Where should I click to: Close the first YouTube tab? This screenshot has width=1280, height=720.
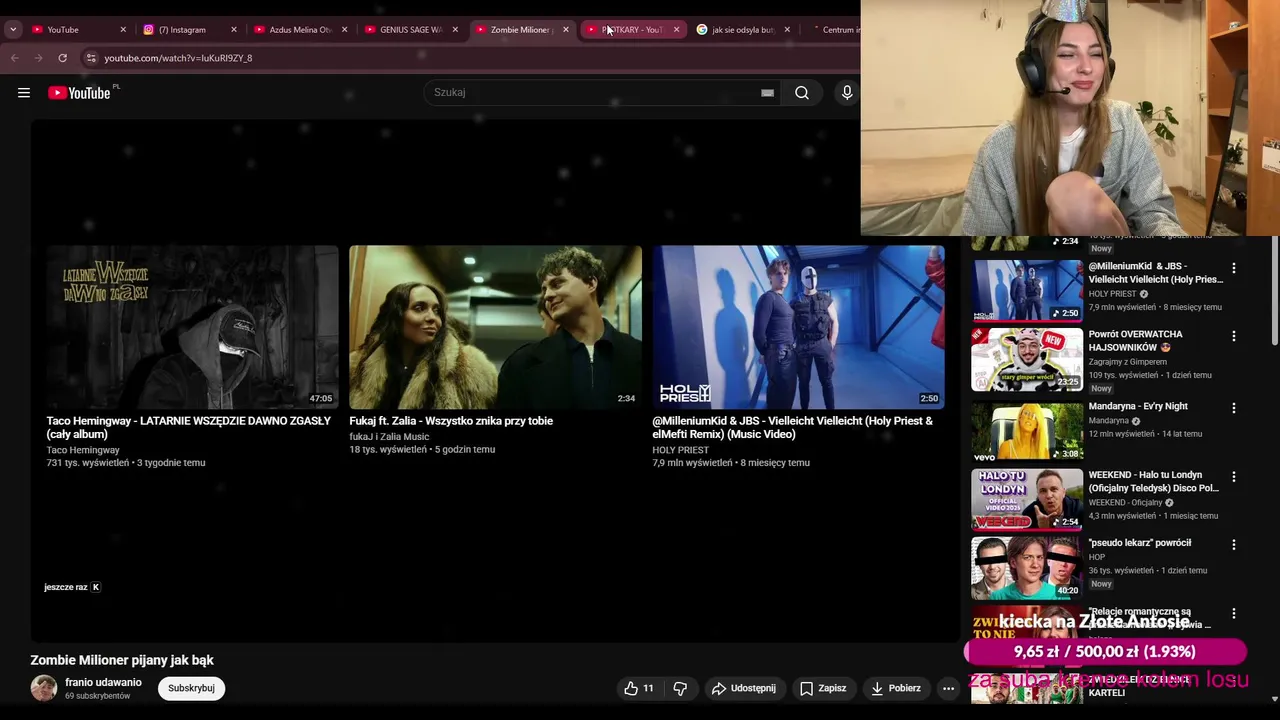tap(123, 30)
